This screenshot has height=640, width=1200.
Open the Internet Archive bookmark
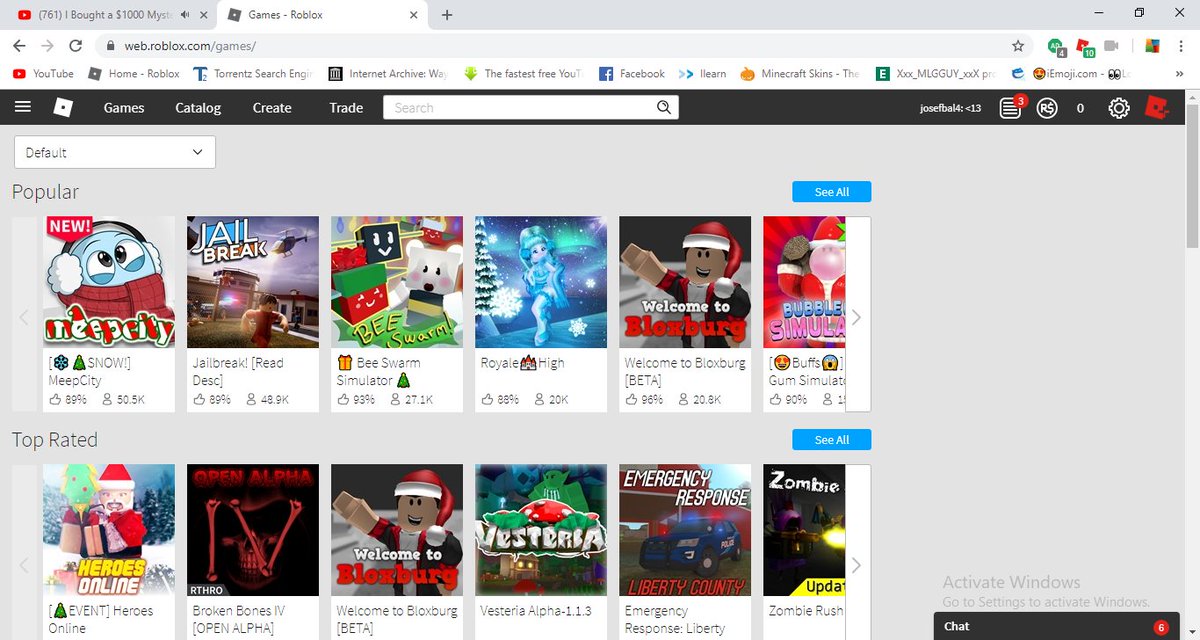(388, 74)
